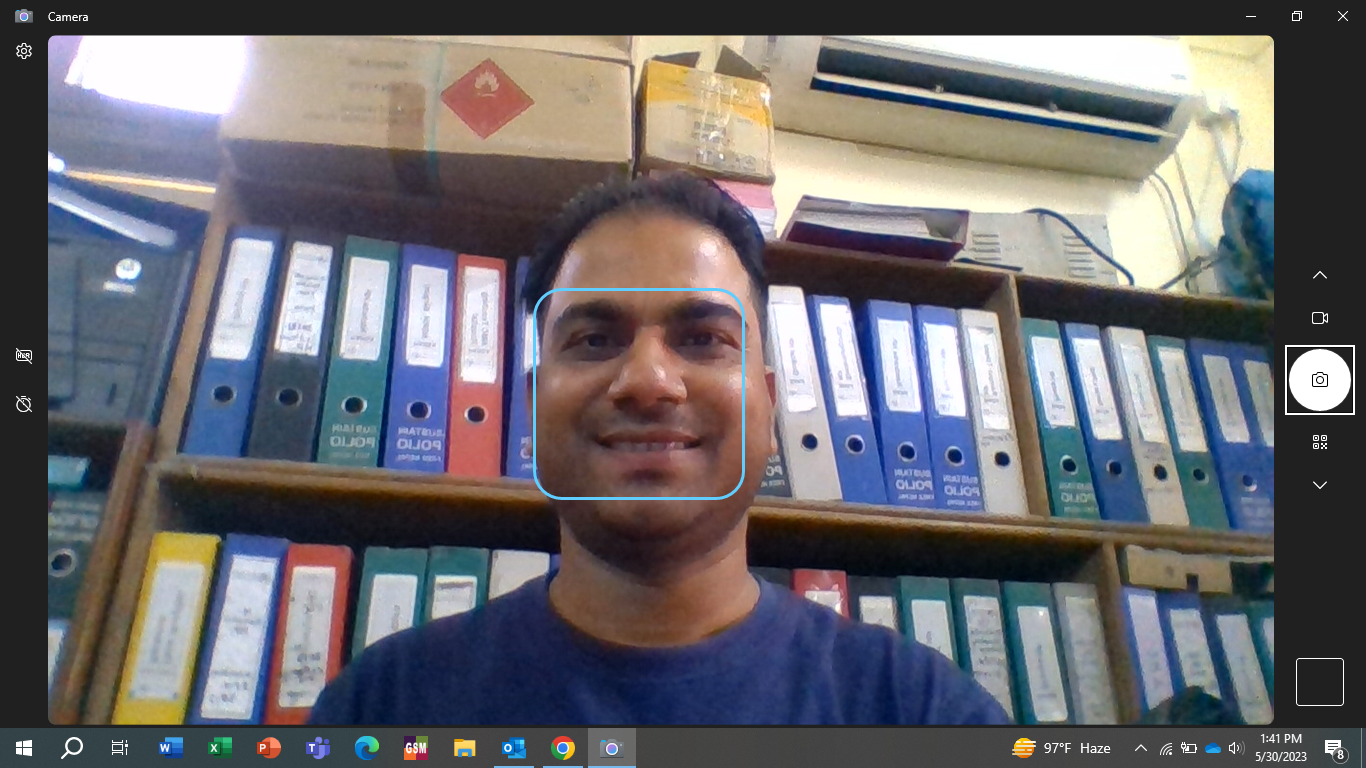Open the Windows Start menu

point(24,748)
